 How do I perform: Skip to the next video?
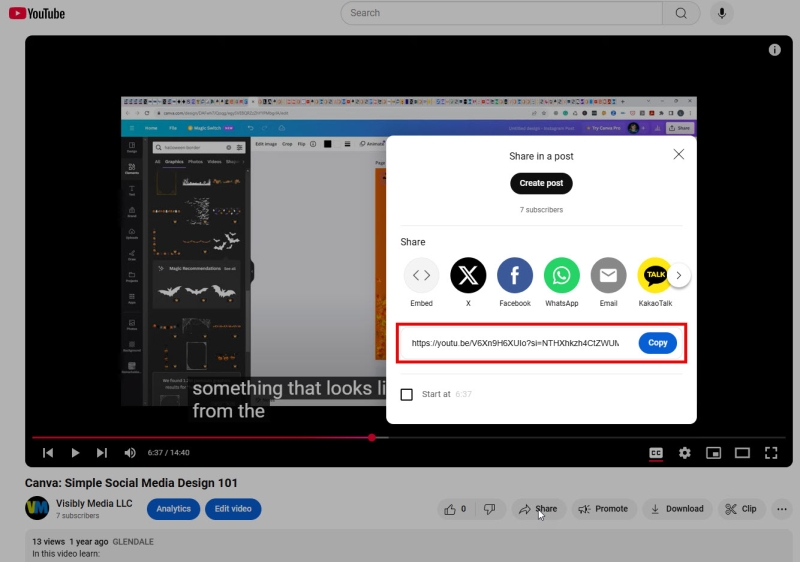(102, 452)
